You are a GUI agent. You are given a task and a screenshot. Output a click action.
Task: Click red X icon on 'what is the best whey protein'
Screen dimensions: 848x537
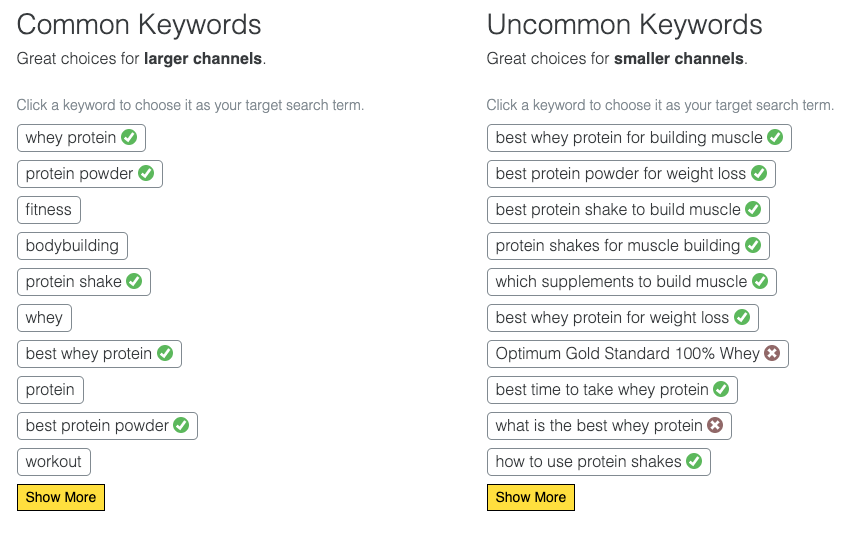click(x=715, y=425)
